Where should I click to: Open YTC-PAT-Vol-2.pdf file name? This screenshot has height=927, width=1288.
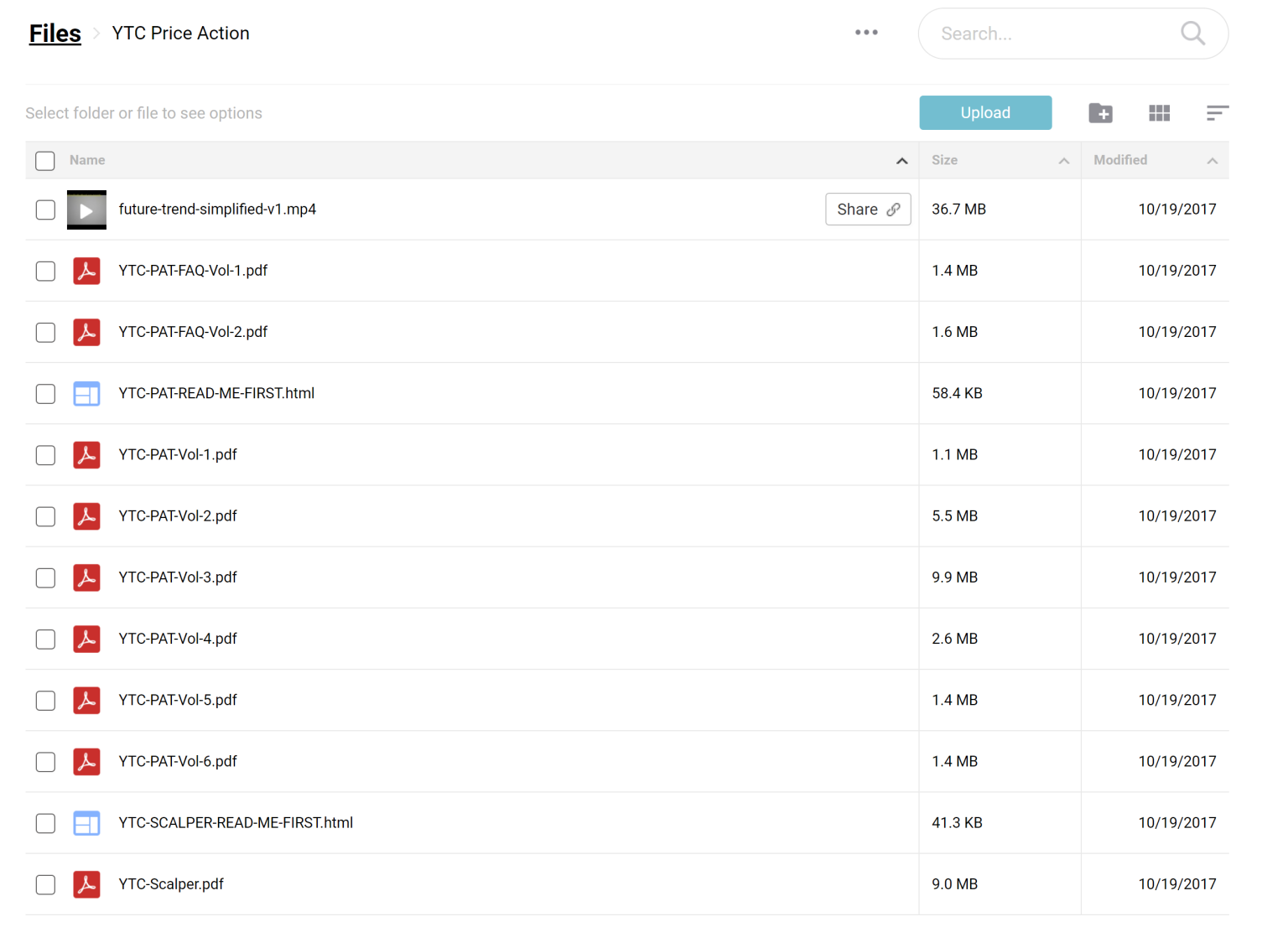[178, 516]
